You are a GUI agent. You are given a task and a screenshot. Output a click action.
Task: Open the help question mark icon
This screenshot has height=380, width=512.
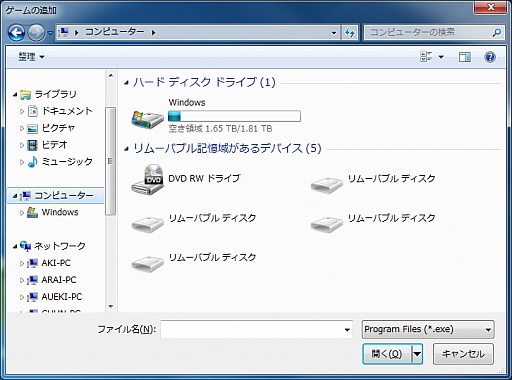tap(490, 57)
